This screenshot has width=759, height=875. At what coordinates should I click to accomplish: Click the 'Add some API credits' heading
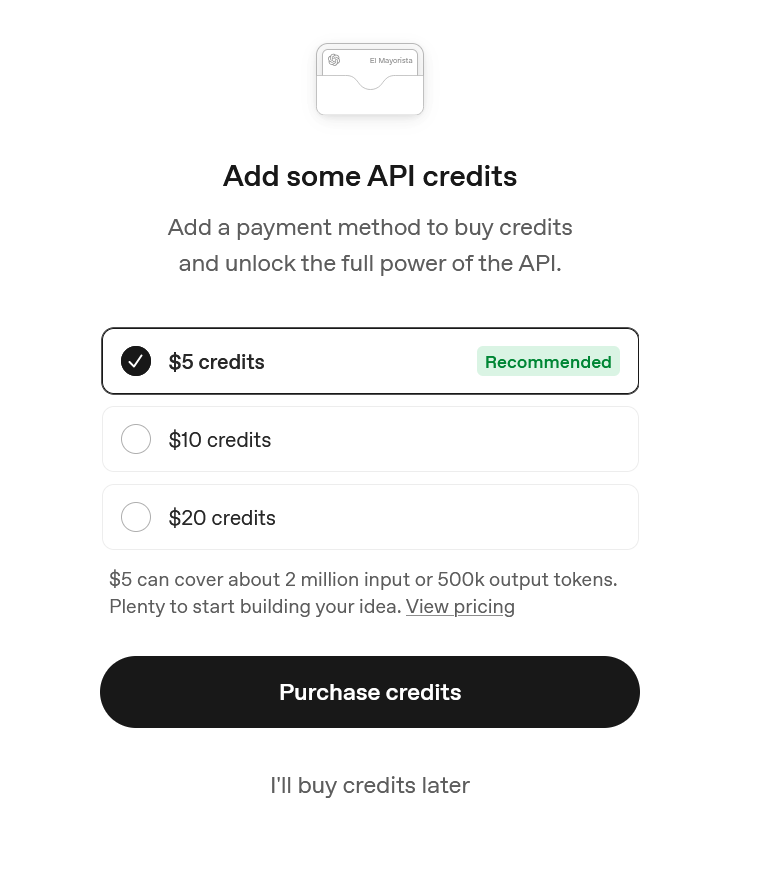pyautogui.click(x=370, y=176)
